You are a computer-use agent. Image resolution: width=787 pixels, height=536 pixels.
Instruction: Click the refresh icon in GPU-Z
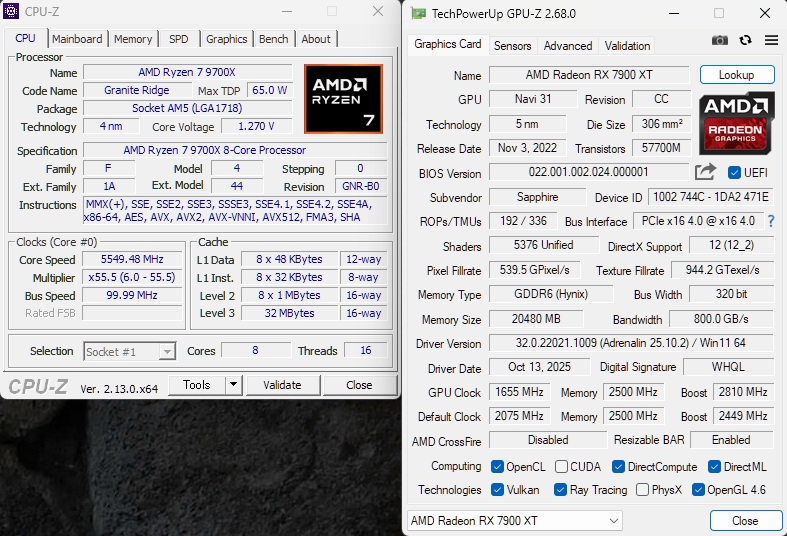[745, 41]
